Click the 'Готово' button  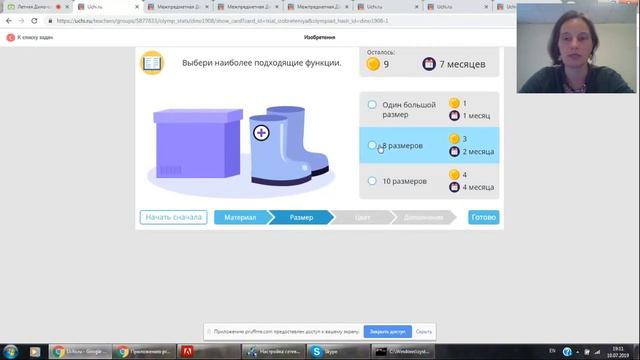[484, 217]
